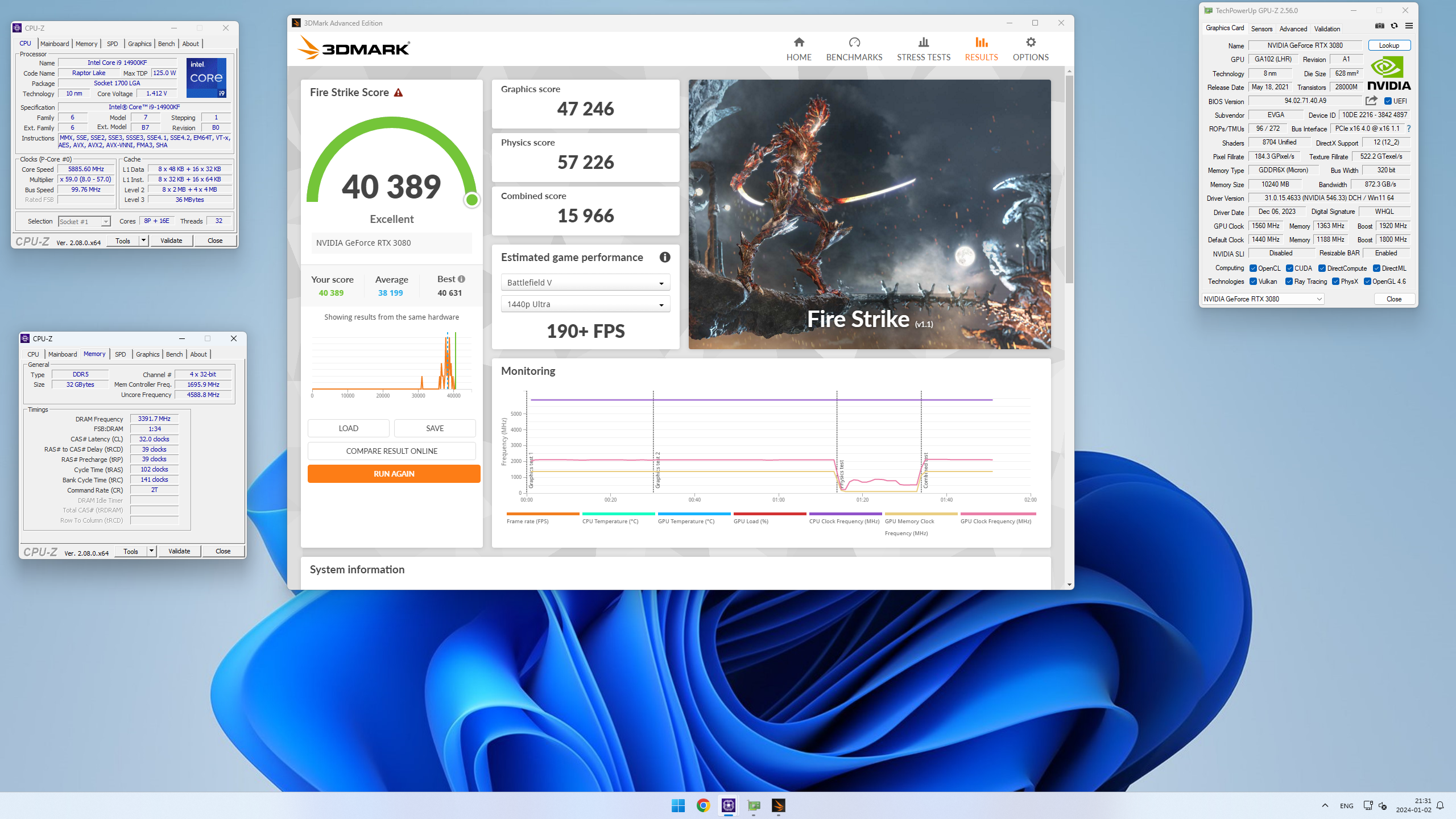Click Validate in top CPU-Z window
The width and height of the screenshot is (1456, 819).
tap(171, 241)
